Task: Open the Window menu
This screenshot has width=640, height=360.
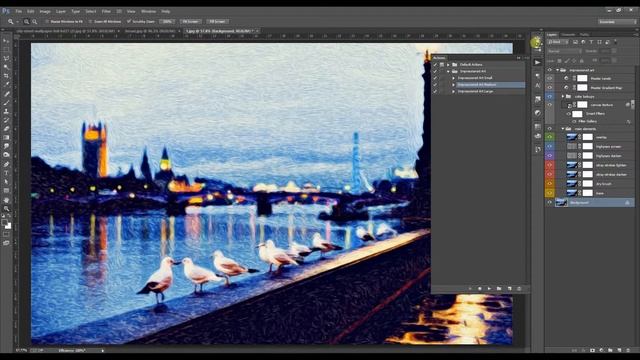Action: (x=148, y=11)
